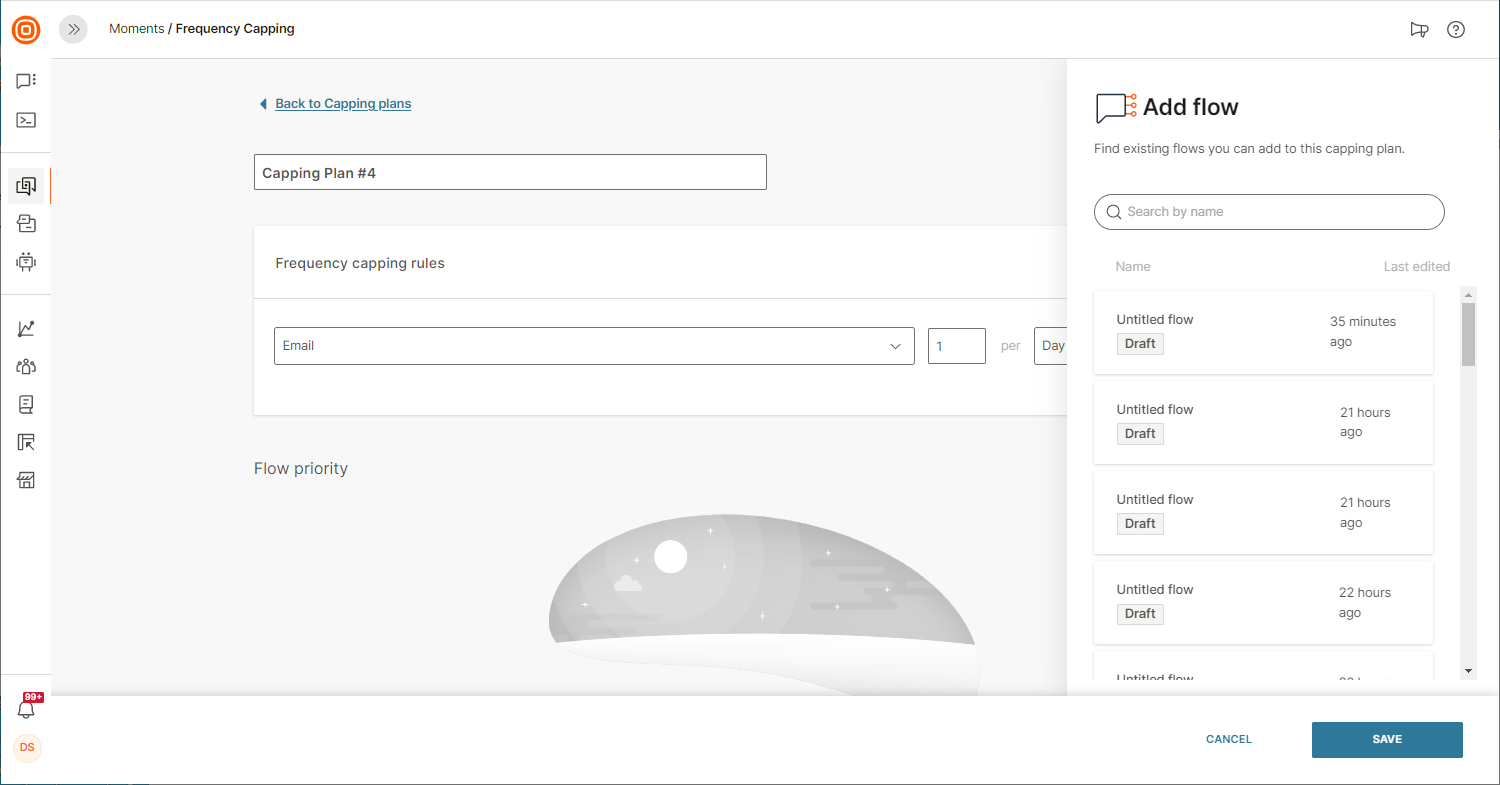Click the Infobip home logo

(26, 30)
